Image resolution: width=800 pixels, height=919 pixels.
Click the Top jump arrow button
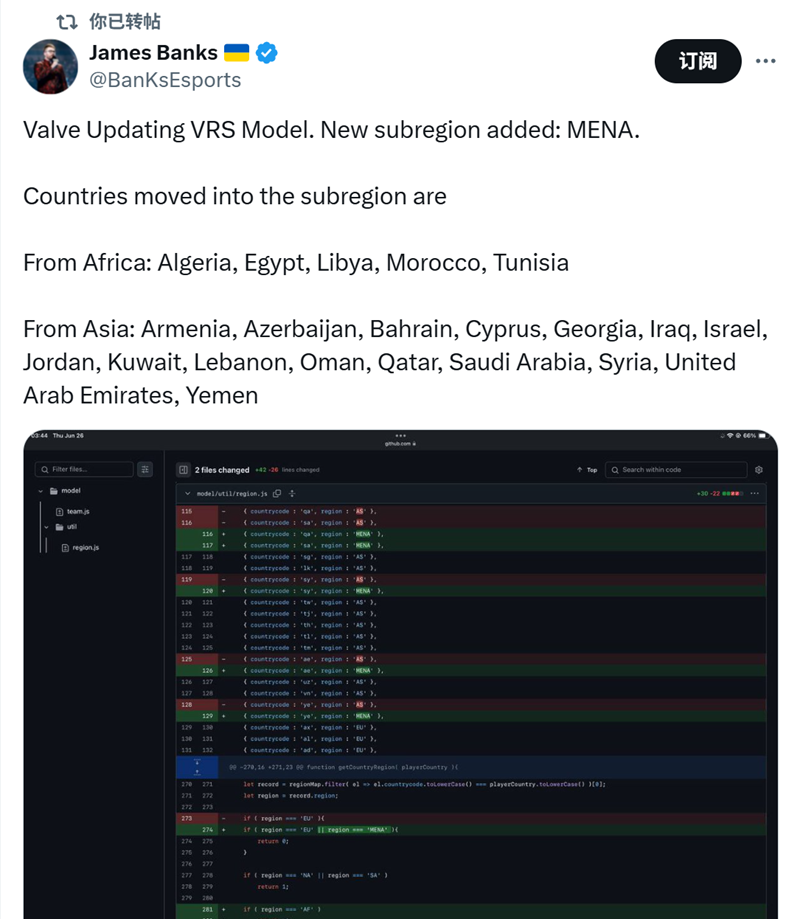[587, 470]
